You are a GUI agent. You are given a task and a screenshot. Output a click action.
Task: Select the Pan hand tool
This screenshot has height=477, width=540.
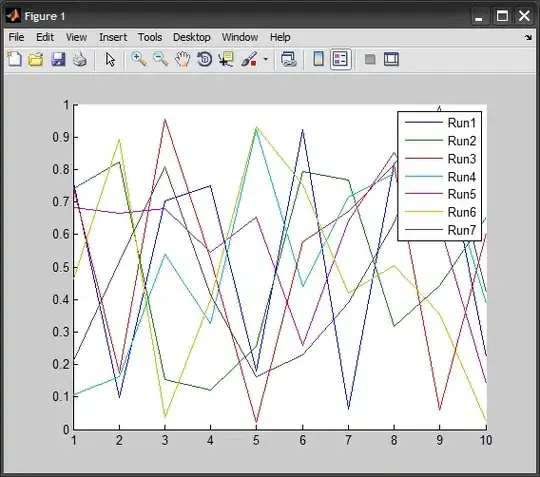(183, 59)
